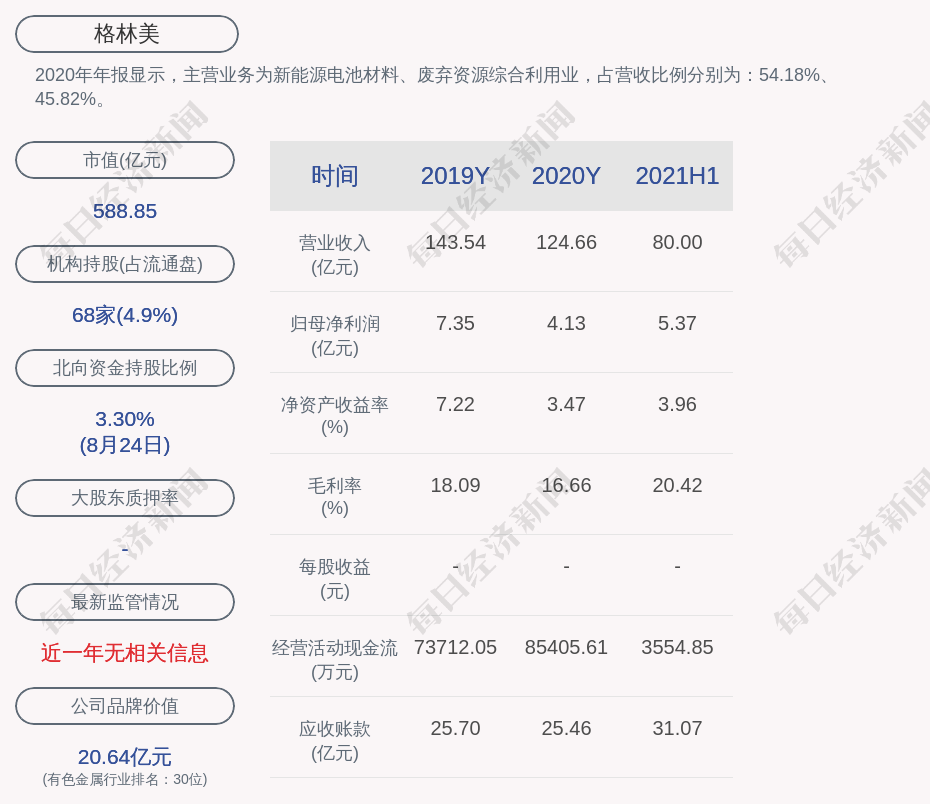Image resolution: width=930 pixels, height=804 pixels.
Task: Select the 归母净利润(亿元) row label
Action: [x=335, y=336]
